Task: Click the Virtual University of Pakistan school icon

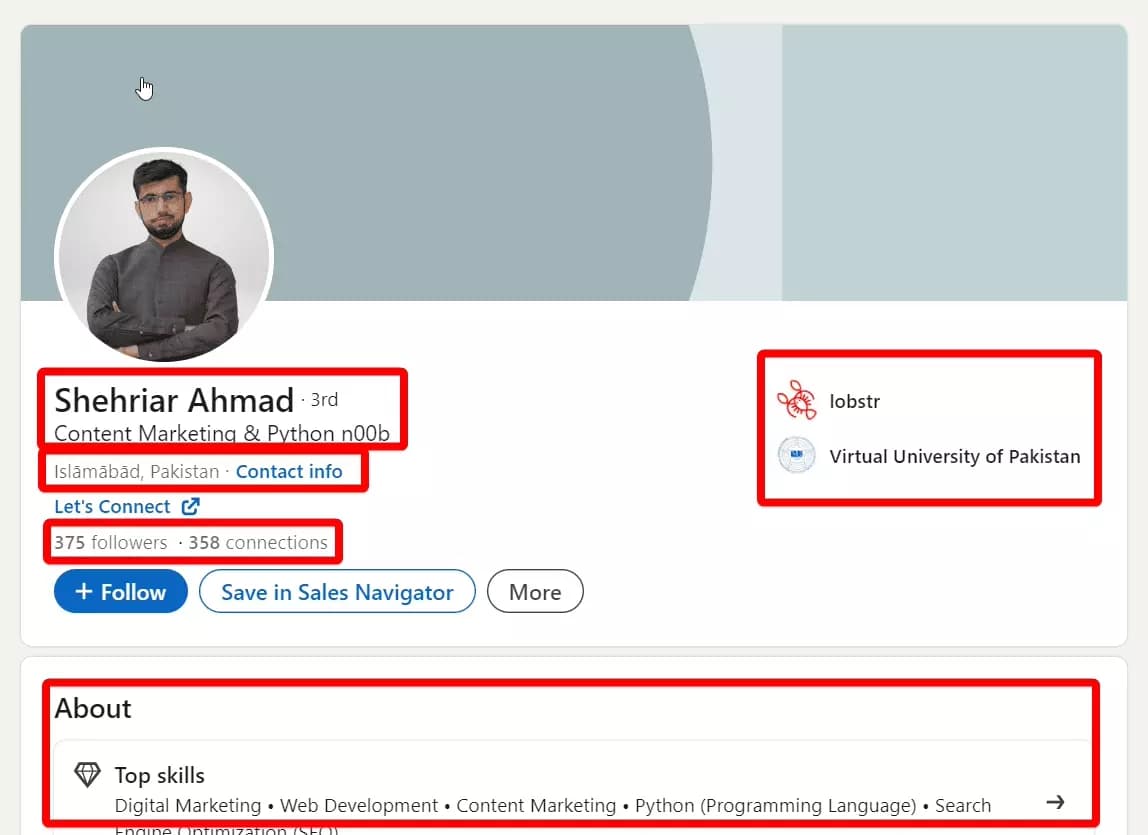Action: pyautogui.click(x=796, y=455)
